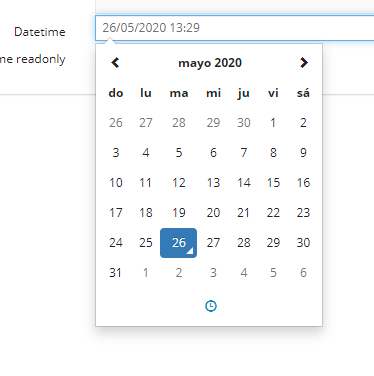The width and height of the screenshot is (374, 376).
Task: Select Friday May 29
Action: pos(273,243)
